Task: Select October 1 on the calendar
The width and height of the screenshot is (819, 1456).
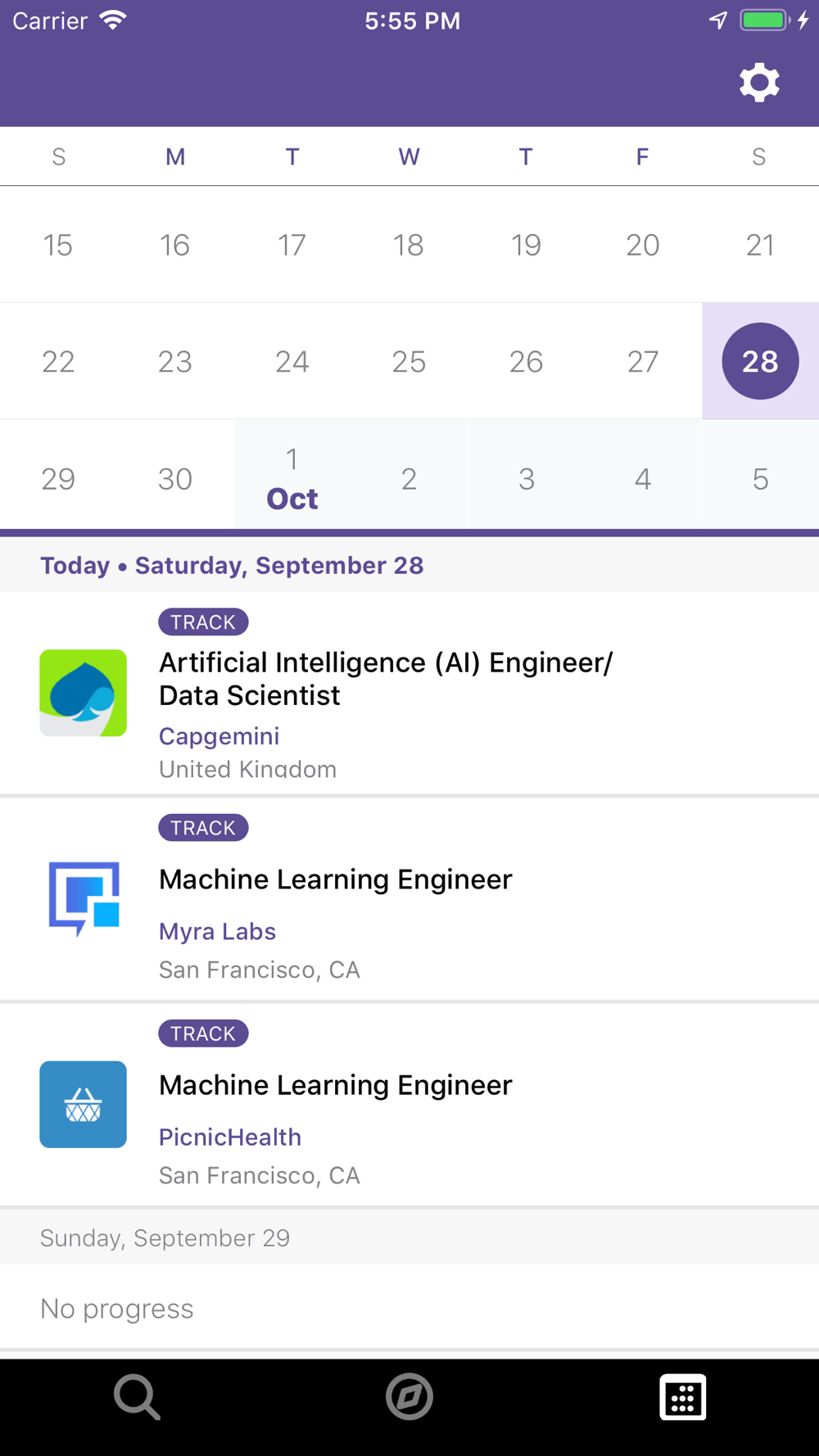Action: pos(292,479)
